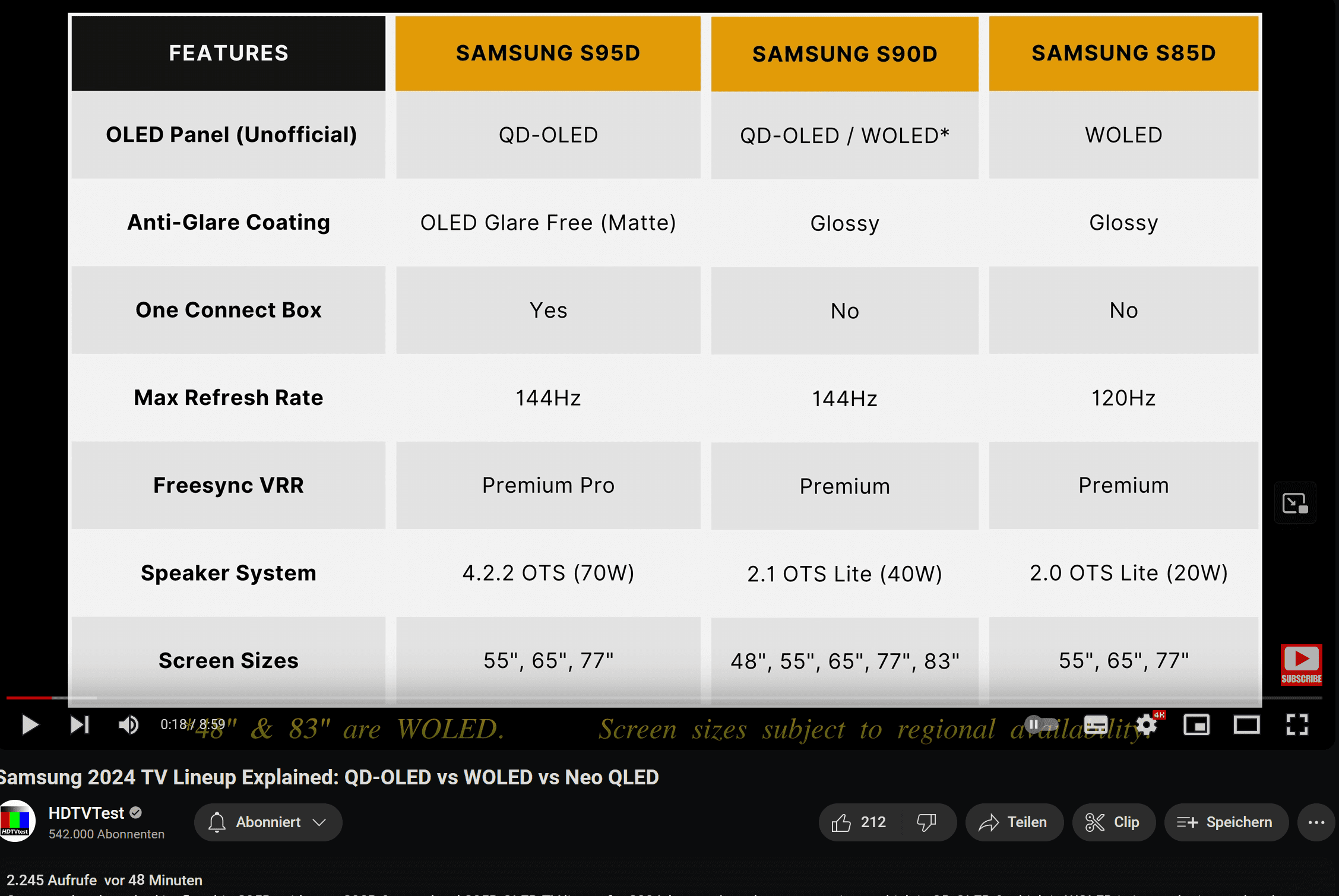Viewport: 1339px width, 896px height.
Task: Click the 'vor 48 Minuten' upload time
Action: point(153,880)
